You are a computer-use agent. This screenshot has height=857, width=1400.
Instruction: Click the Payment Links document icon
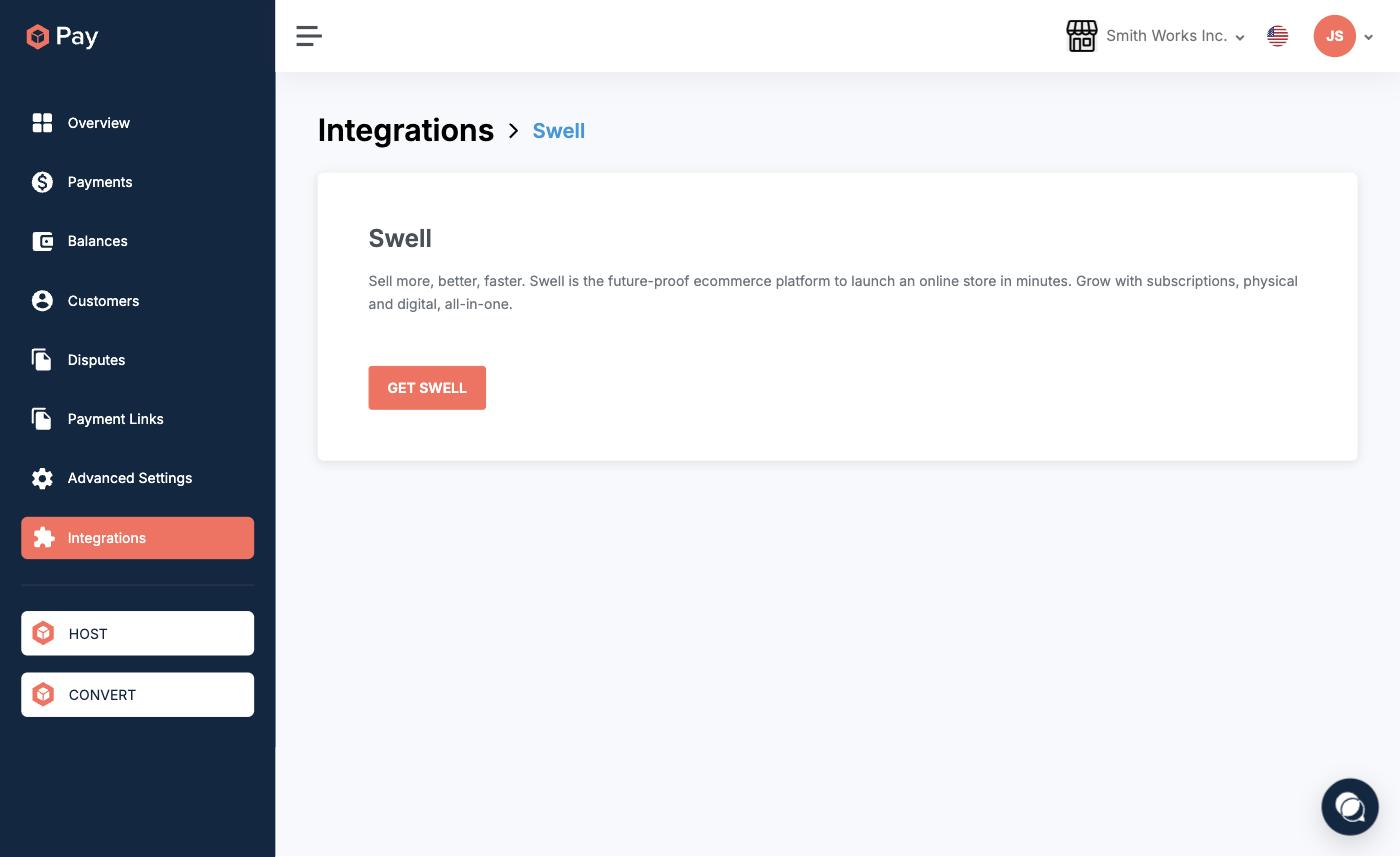[x=42, y=419]
